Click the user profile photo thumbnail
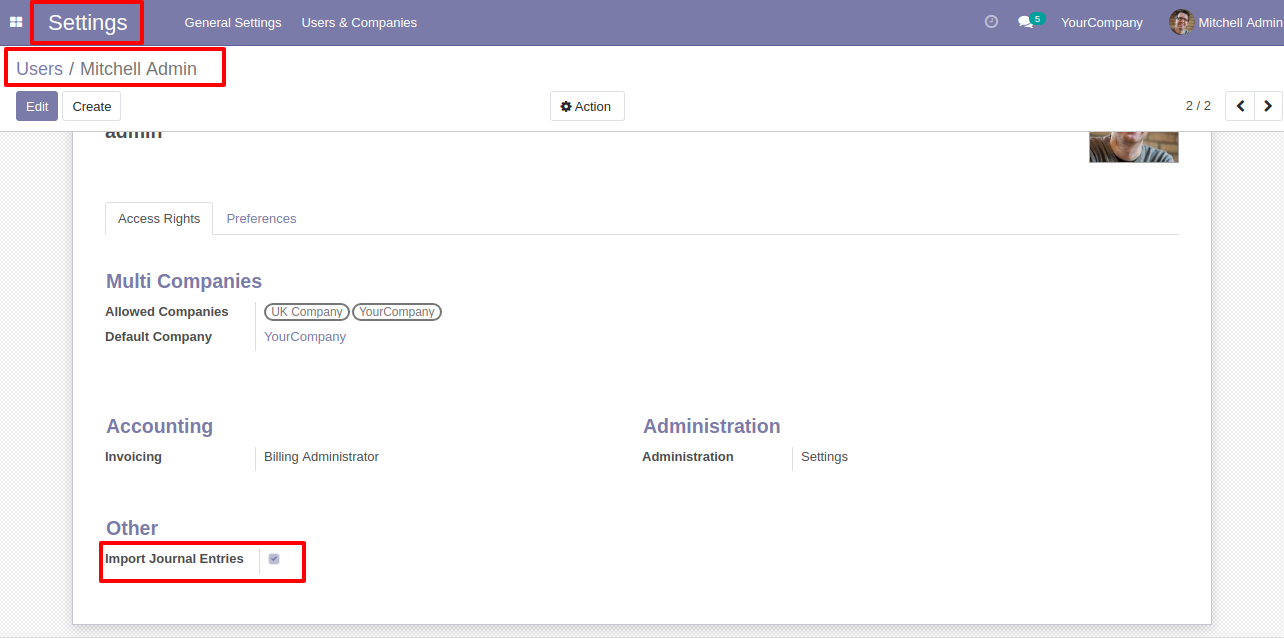The height and width of the screenshot is (638, 1284). tap(1134, 146)
